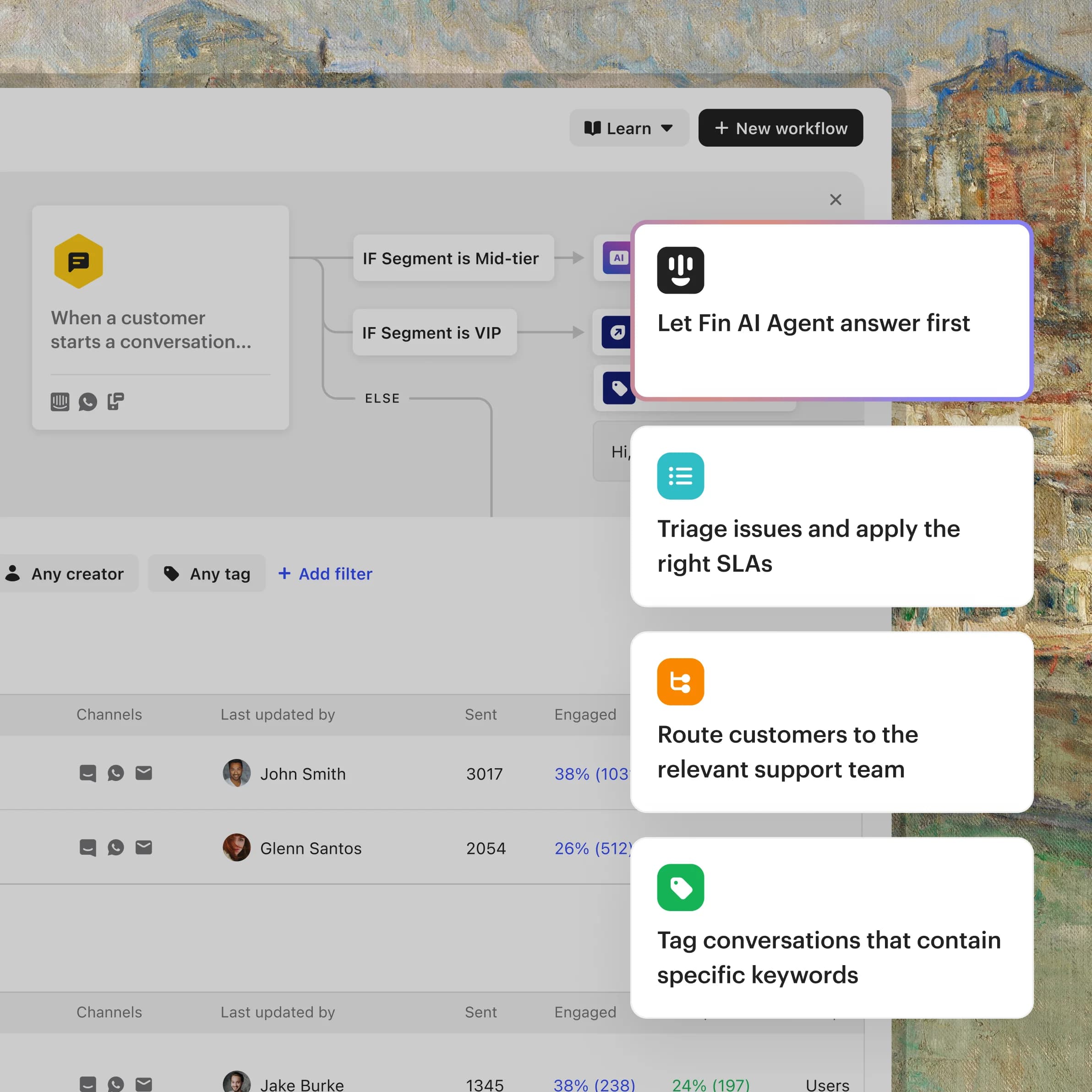Click John Smith's profile avatar
This screenshot has height=1092, width=1092.
tap(237, 773)
